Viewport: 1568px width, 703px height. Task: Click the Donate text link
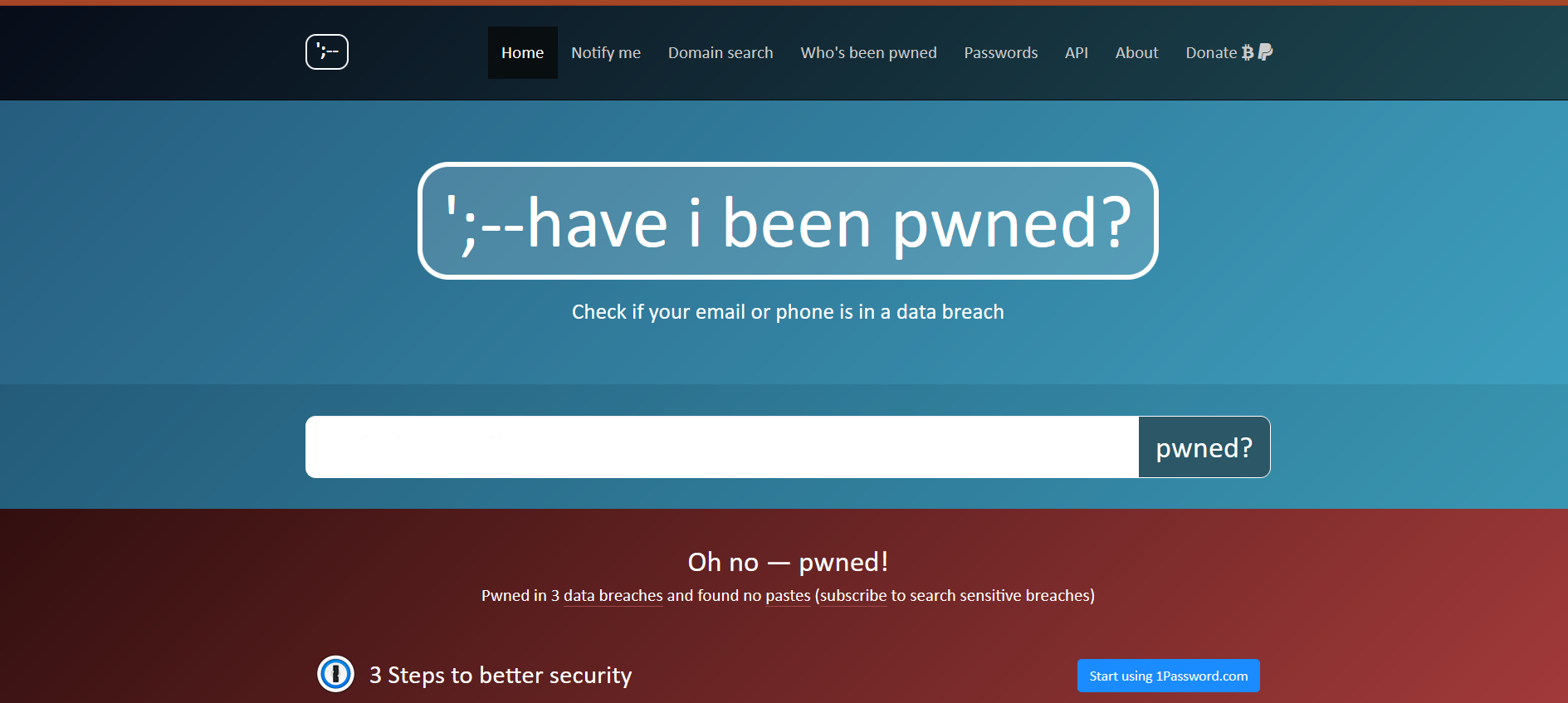pos(1211,52)
